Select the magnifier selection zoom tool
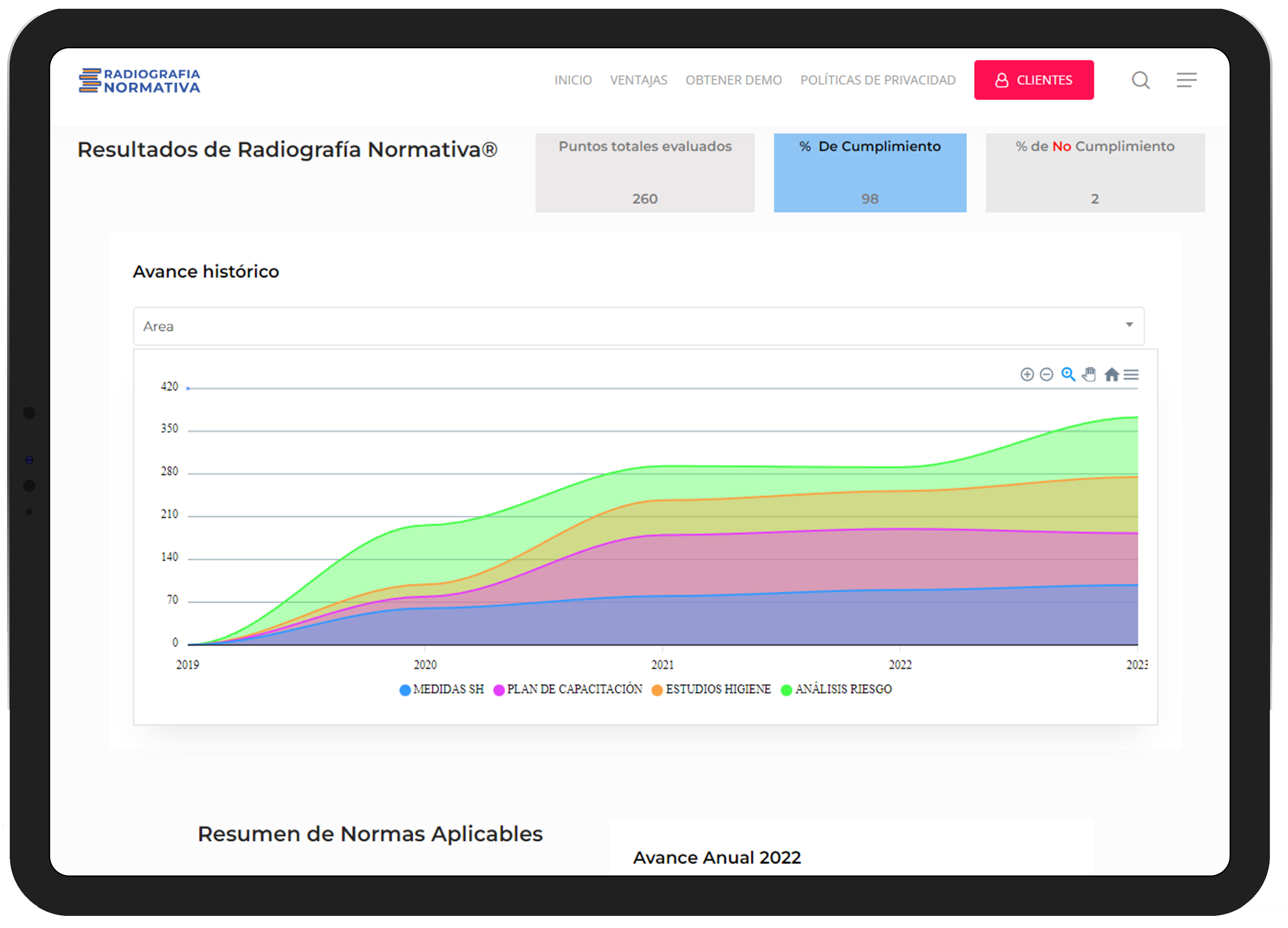1288x928 pixels. pos(1068,375)
